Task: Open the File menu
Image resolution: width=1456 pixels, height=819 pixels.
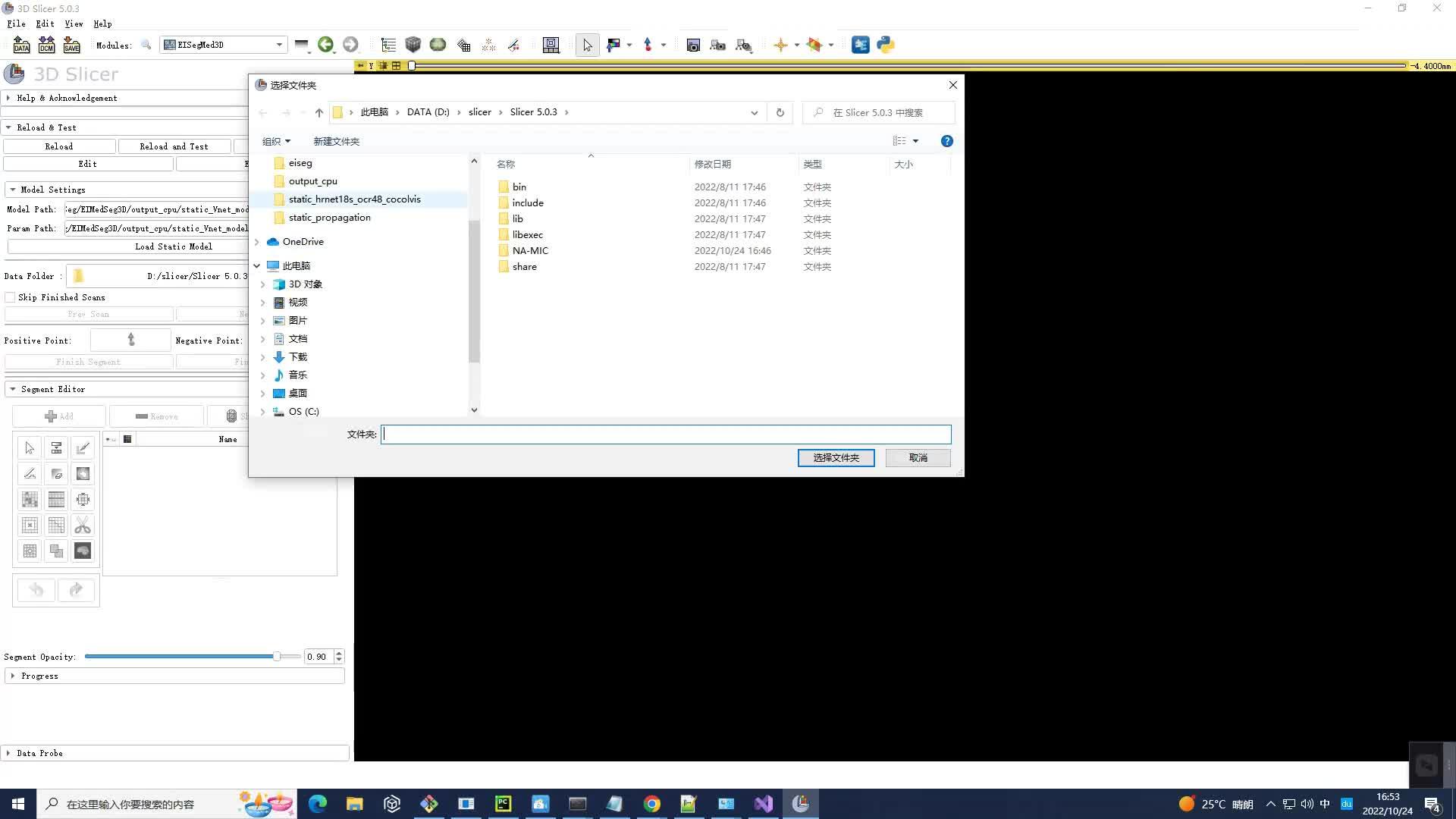Action: (x=16, y=24)
